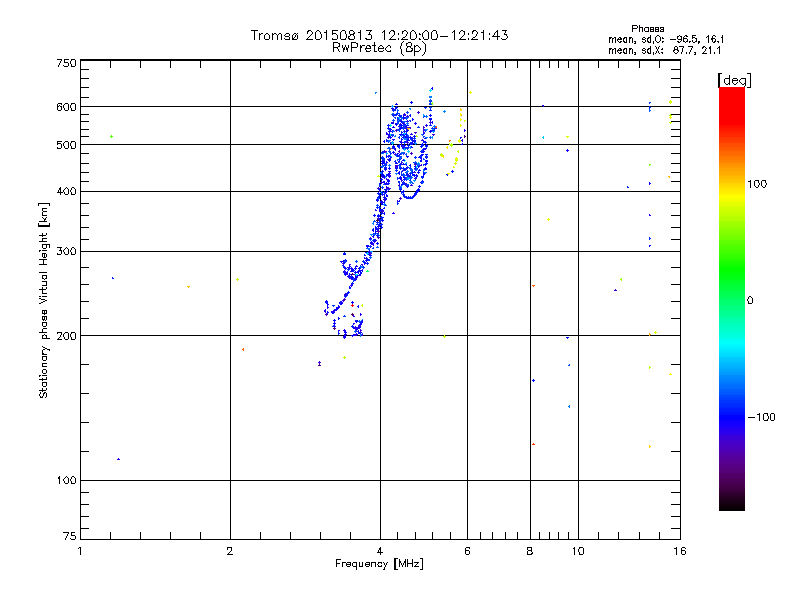Click the colorbar tick label '100'
Image resolution: width=800 pixels, height=600 pixels.
(757, 184)
